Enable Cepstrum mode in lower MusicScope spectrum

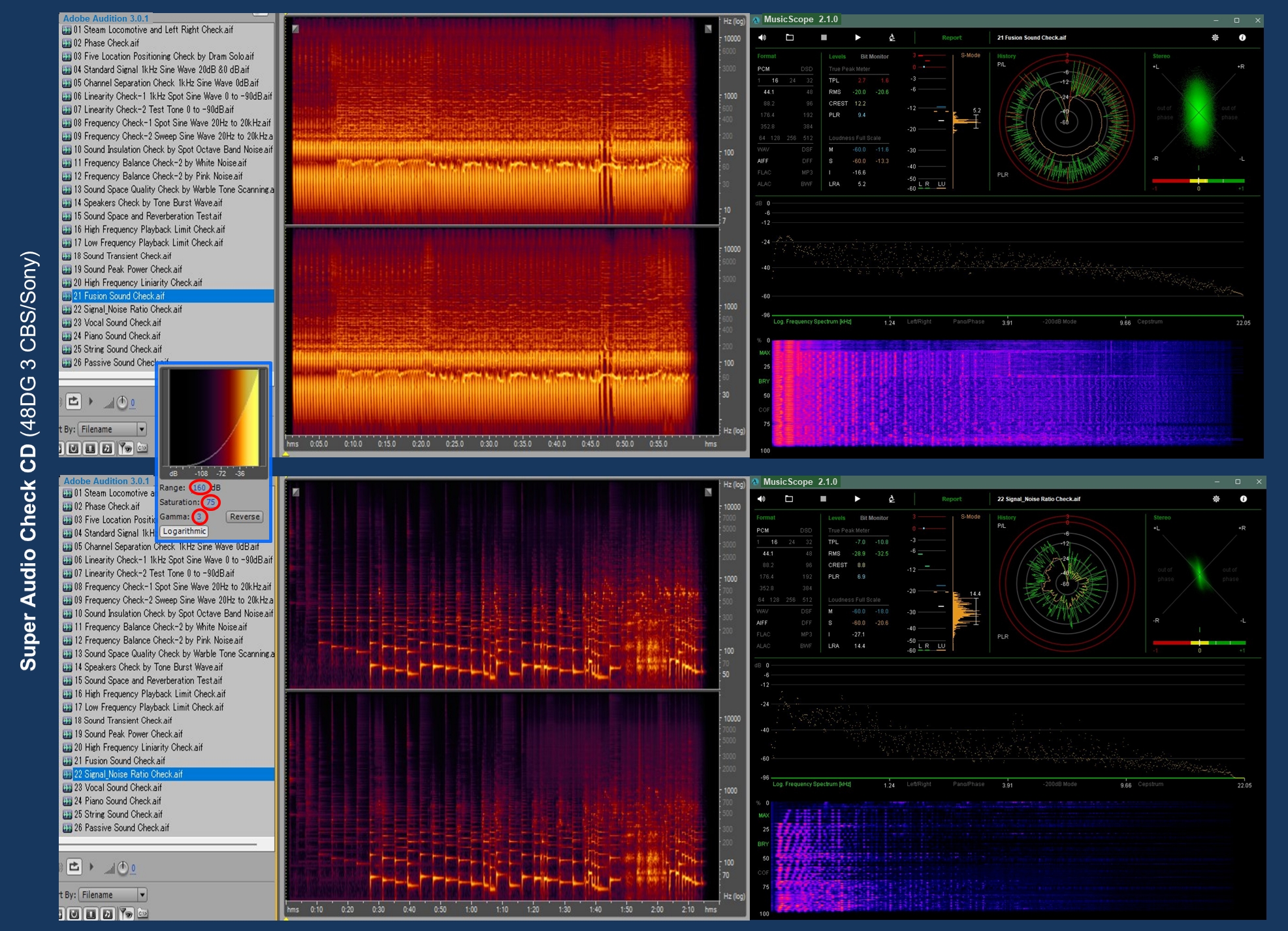point(1150,784)
